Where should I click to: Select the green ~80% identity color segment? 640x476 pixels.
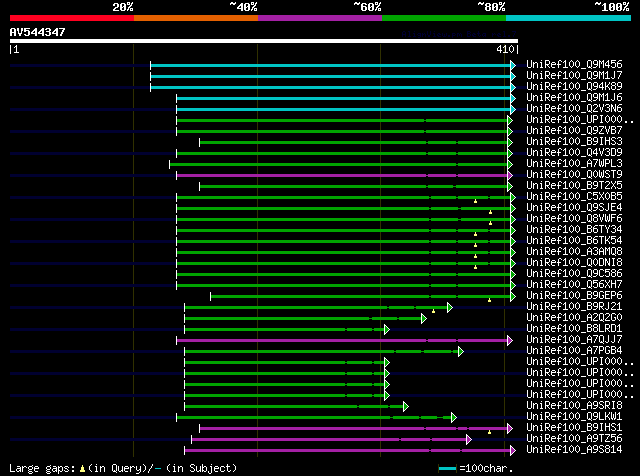click(x=444, y=18)
